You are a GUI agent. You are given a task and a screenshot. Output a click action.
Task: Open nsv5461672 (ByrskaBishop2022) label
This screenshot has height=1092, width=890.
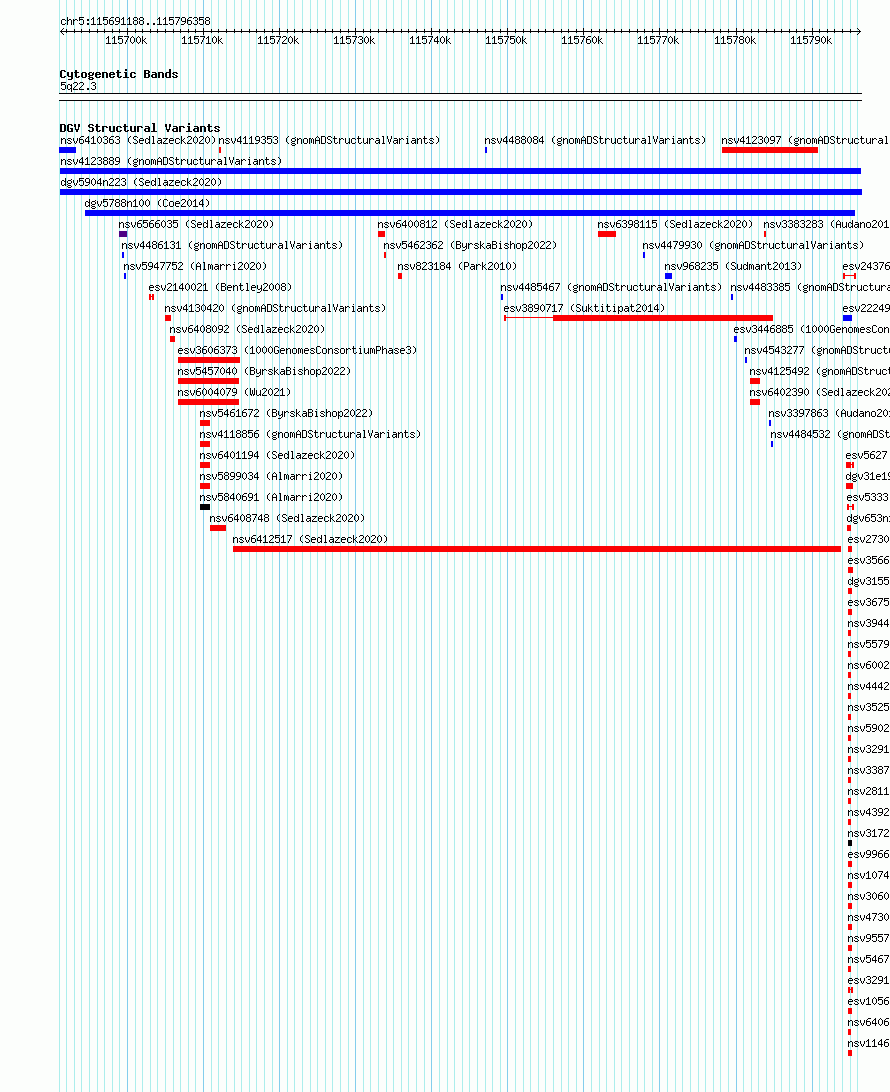(x=286, y=413)
